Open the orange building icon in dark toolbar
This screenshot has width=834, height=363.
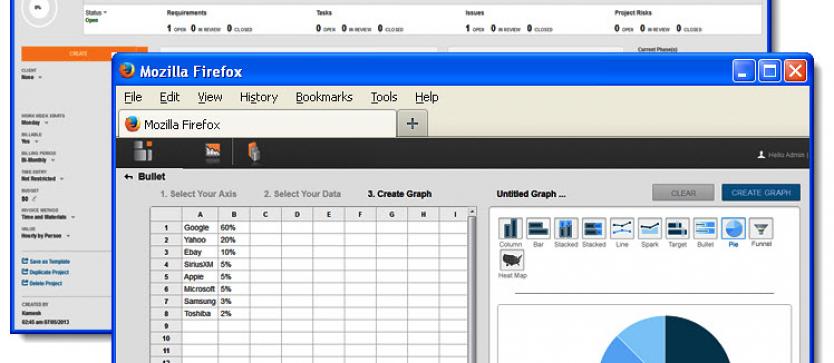254,153
